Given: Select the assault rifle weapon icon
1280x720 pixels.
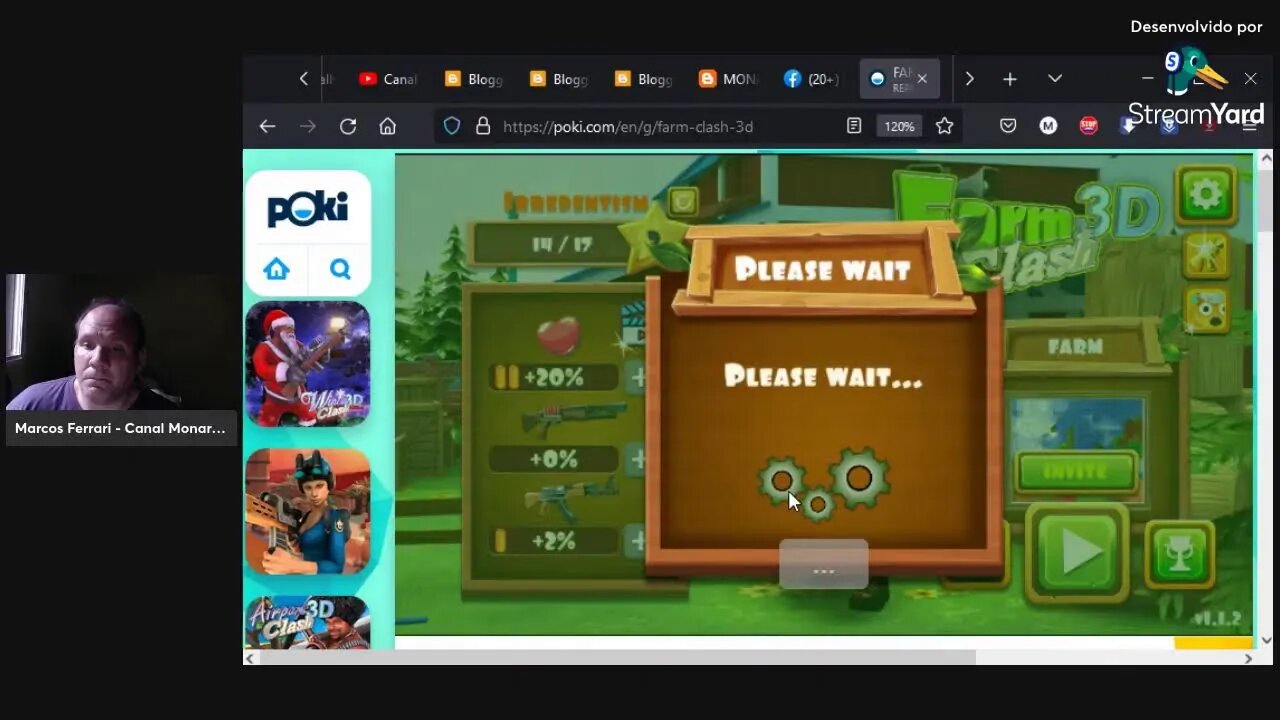Looking at the screenshot, I should click(x=570, y=499).
